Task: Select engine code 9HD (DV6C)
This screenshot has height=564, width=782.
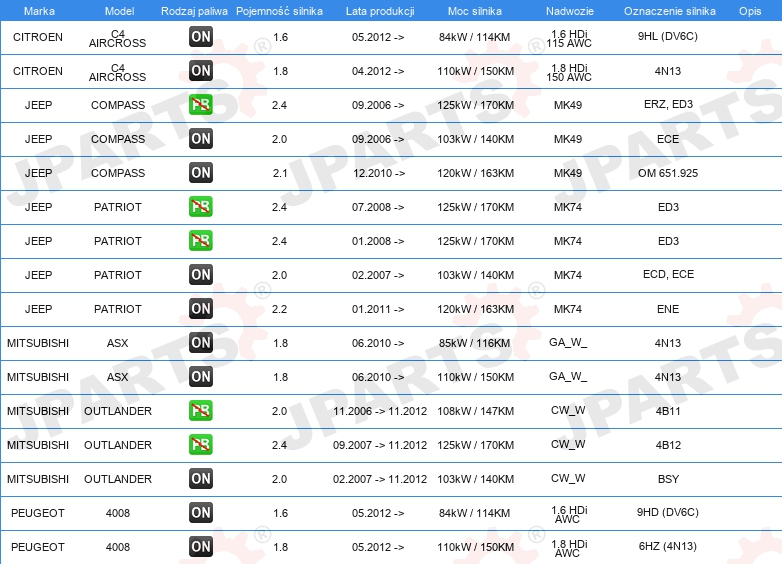Action: (x=668, y=512)
